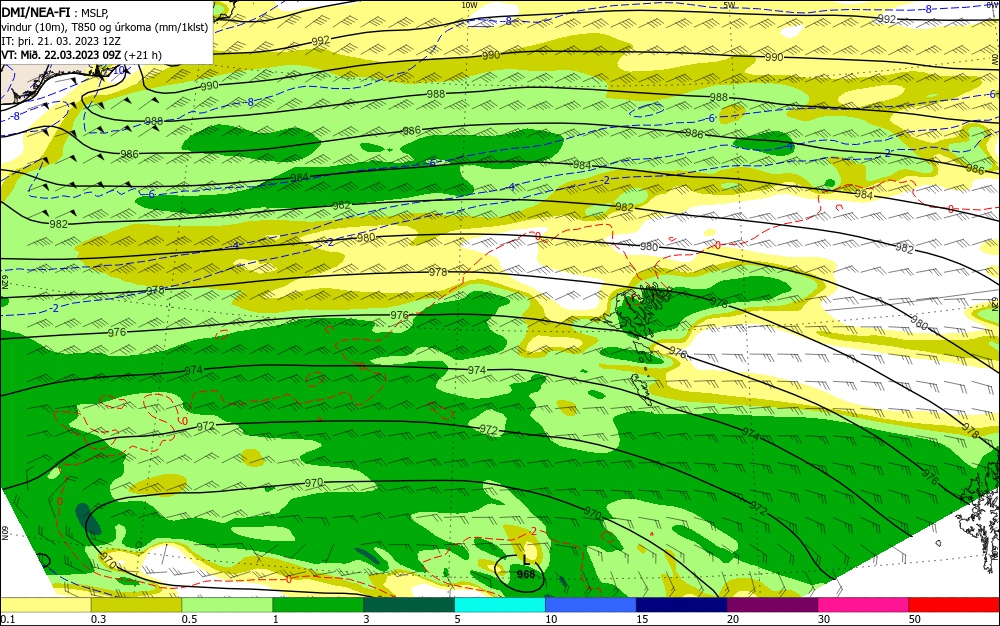The height and width of the screenshot is (626, 1000).
Task: Click legend value "0.5"
Action: [x=189, y=619]
